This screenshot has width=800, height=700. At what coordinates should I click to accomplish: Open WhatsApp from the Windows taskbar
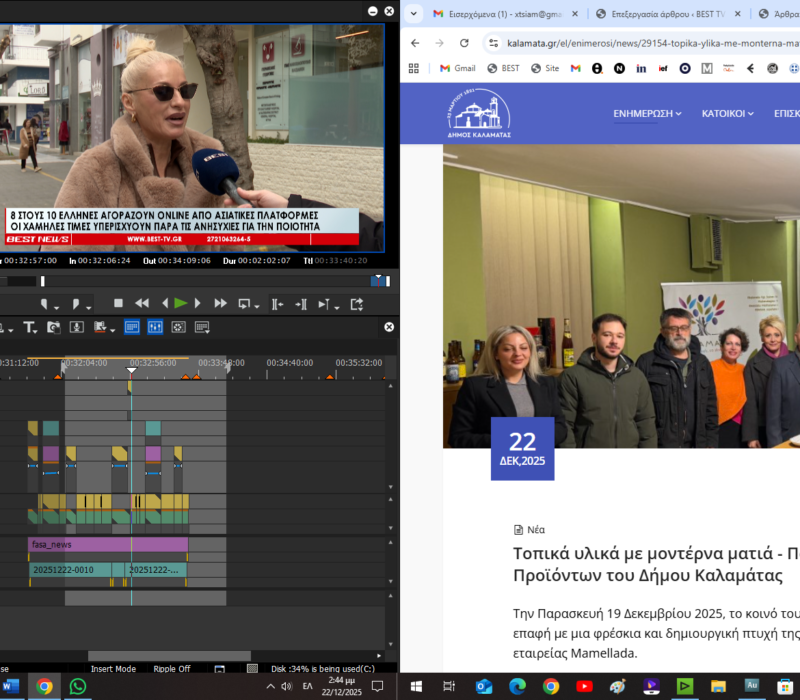pyautogui.click(x=77, y=687)
